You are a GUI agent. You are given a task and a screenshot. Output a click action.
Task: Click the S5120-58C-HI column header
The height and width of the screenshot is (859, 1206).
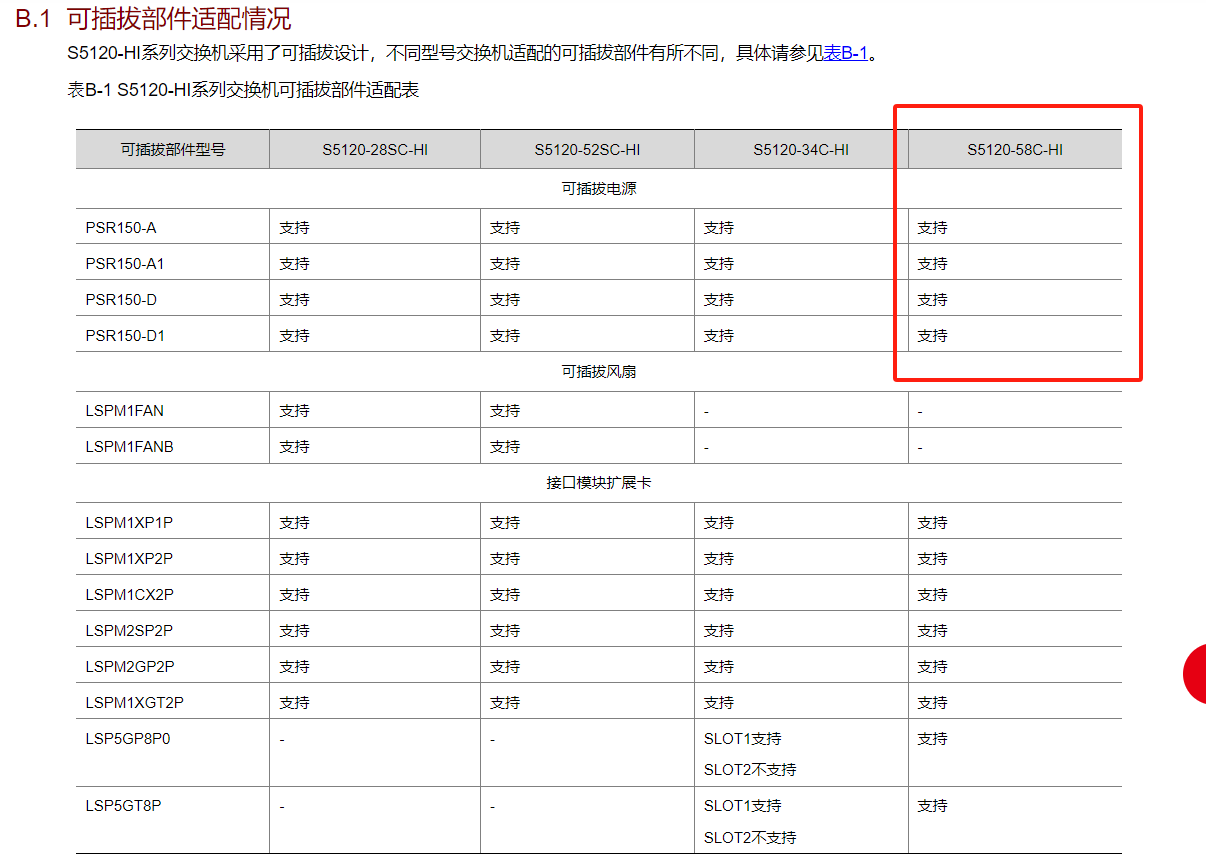pos(1015,150)
